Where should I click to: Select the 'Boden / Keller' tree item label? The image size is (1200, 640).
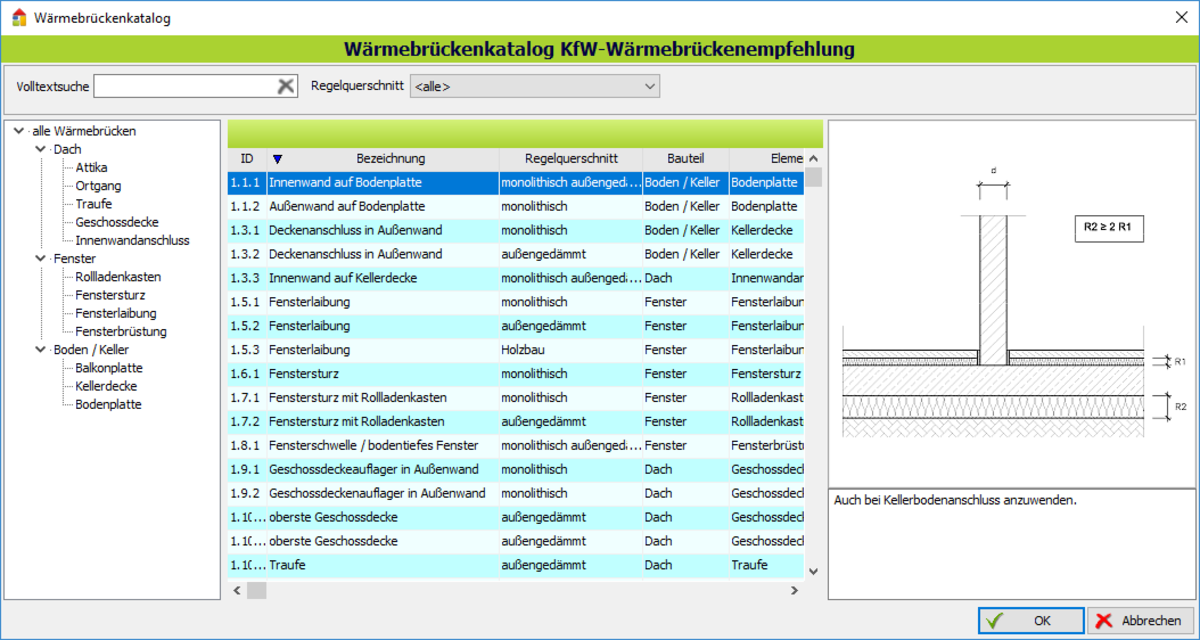pos(91,350)
